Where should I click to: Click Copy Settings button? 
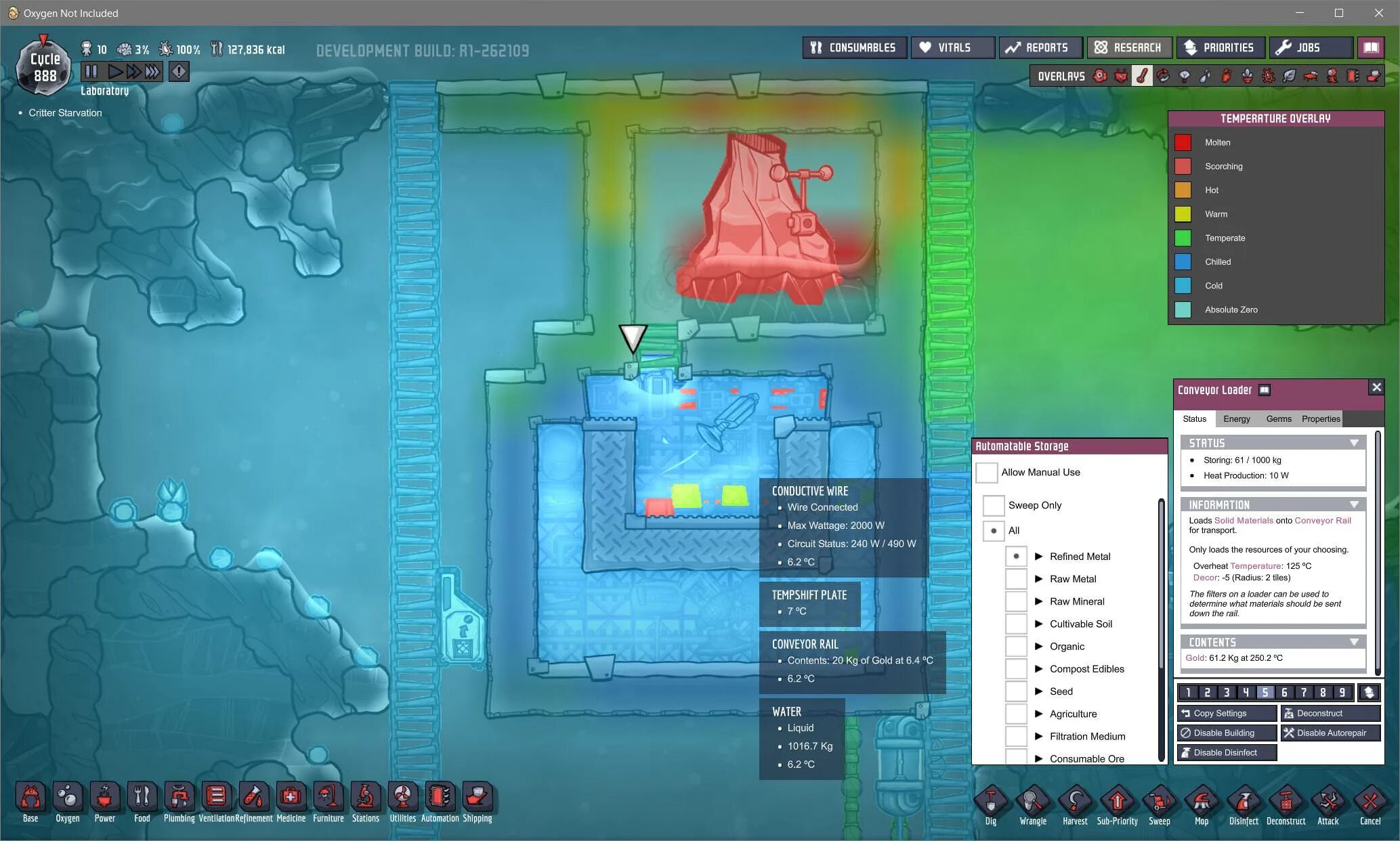click(1227, 713)
